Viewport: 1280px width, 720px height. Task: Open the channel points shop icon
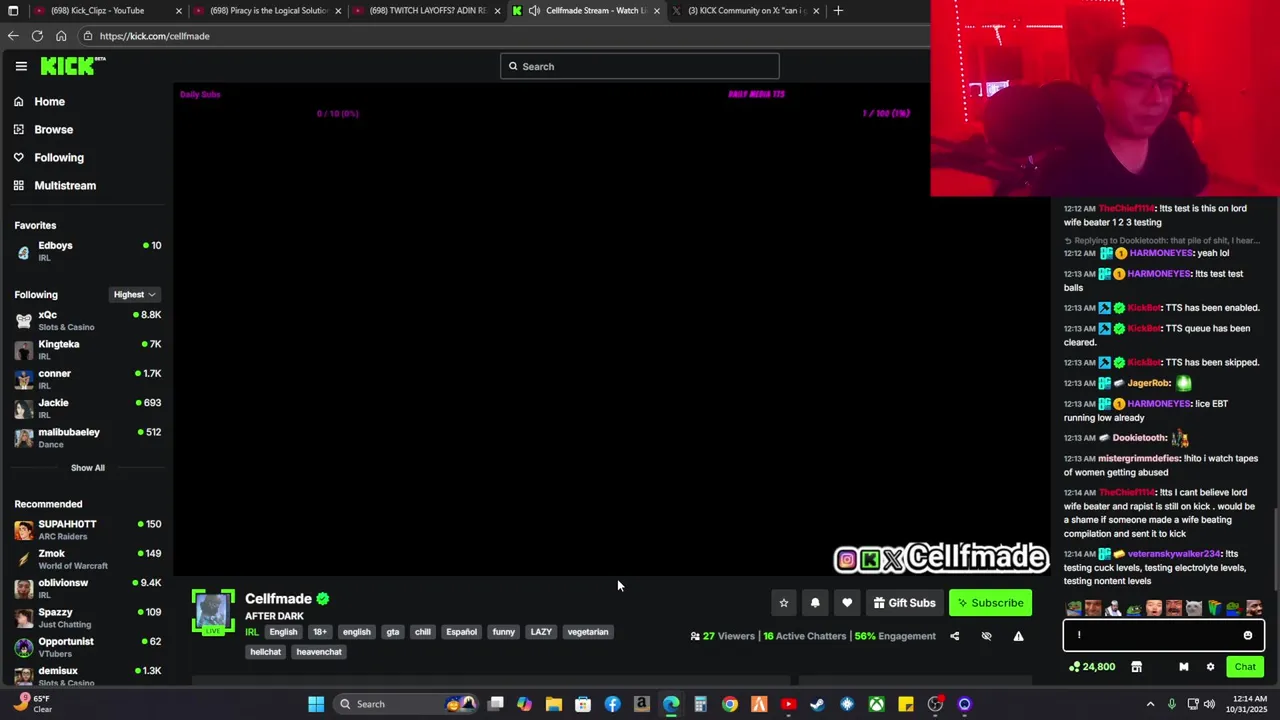[x=1136, y=667]
